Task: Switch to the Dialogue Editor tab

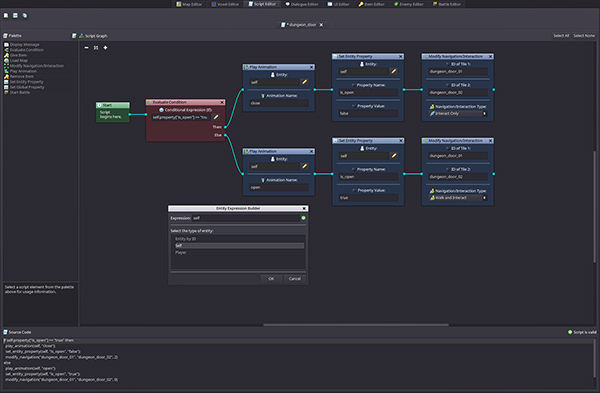Action: (302, 4)
